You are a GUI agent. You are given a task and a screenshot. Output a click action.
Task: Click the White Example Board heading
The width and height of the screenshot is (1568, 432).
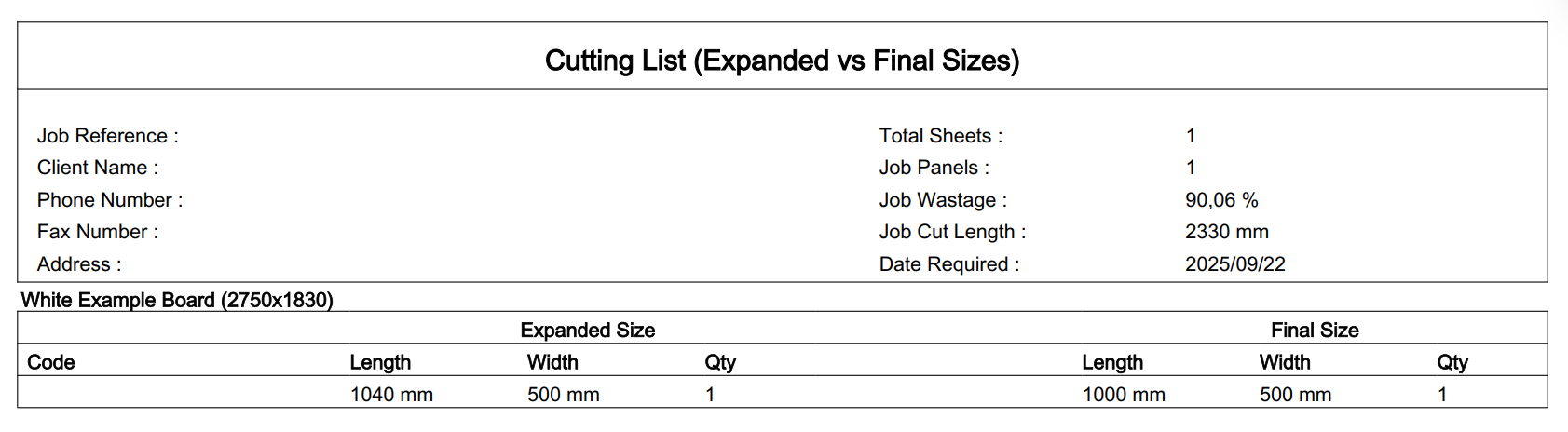click(x=177, y=300)
